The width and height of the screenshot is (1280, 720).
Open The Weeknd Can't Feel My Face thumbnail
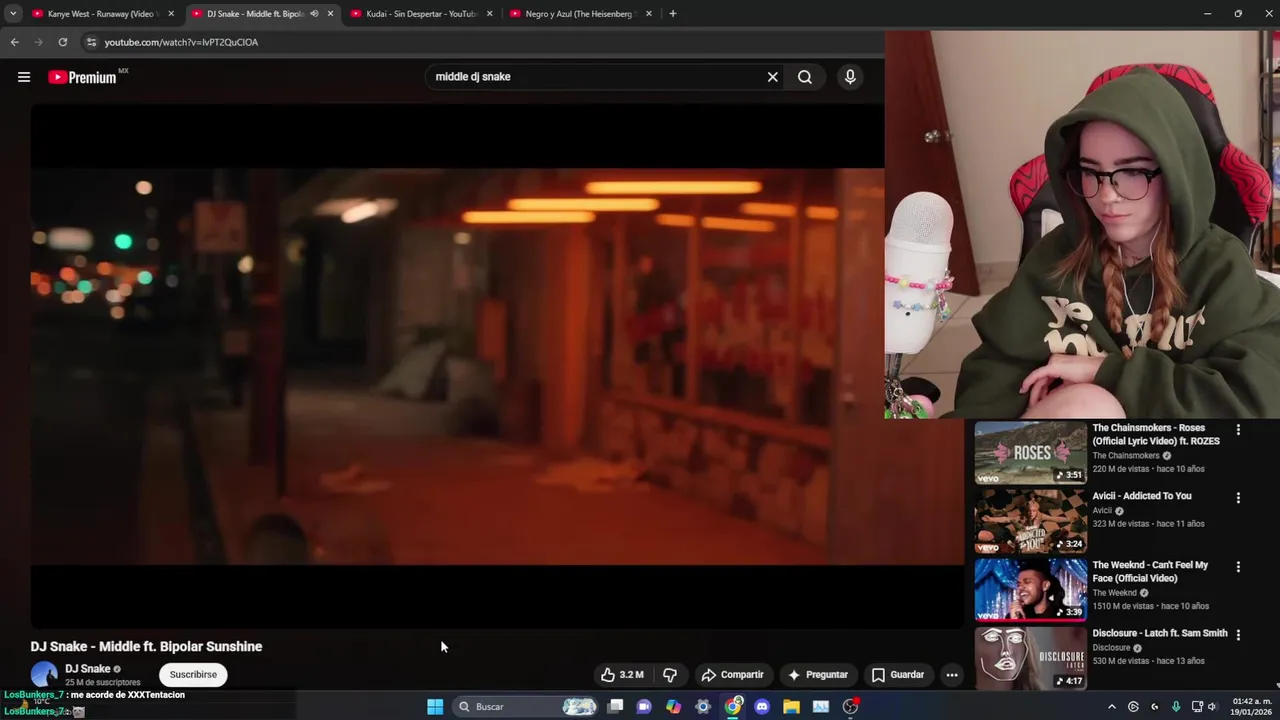1030,590
